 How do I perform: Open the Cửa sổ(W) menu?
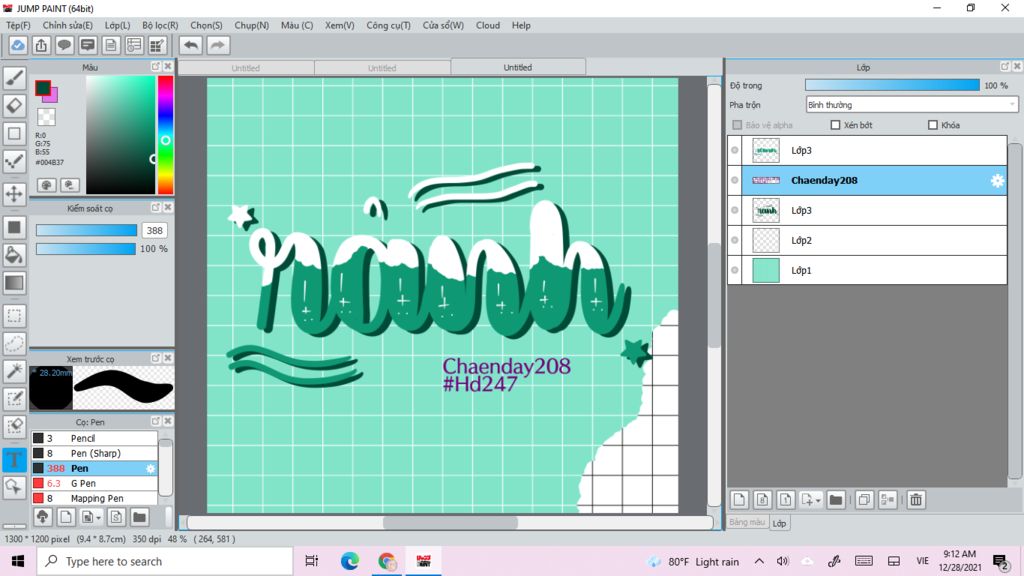443,25
